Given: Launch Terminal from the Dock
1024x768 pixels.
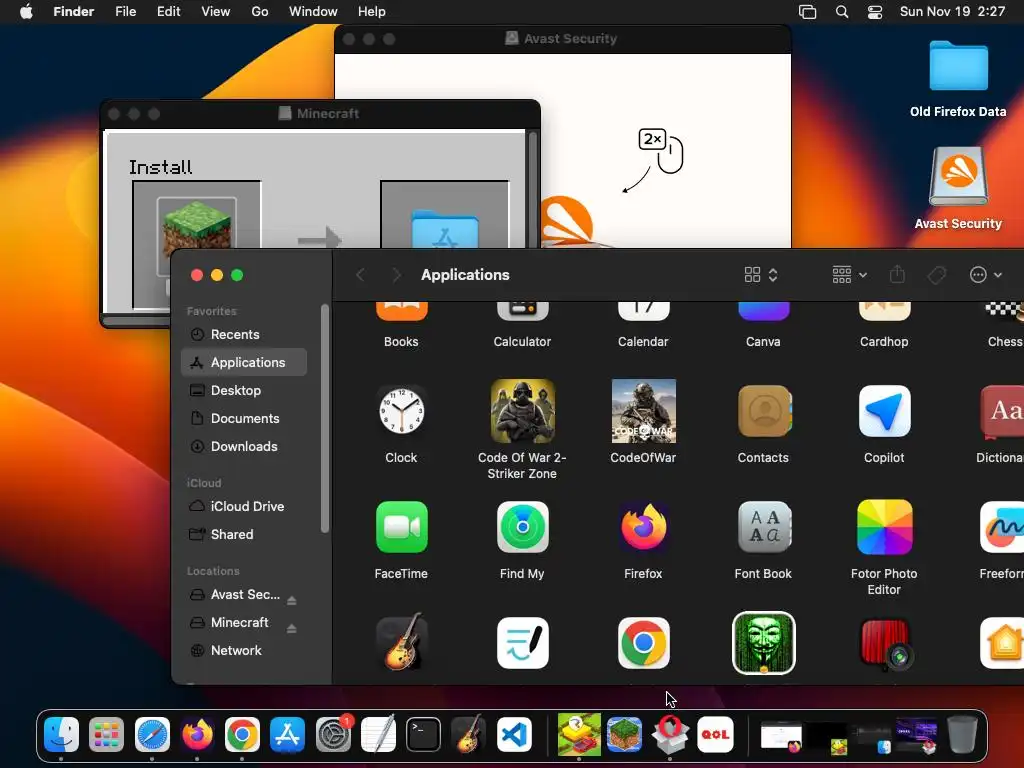Looking at the screenshot, I should pyautogui.click(x=423, y=734).
